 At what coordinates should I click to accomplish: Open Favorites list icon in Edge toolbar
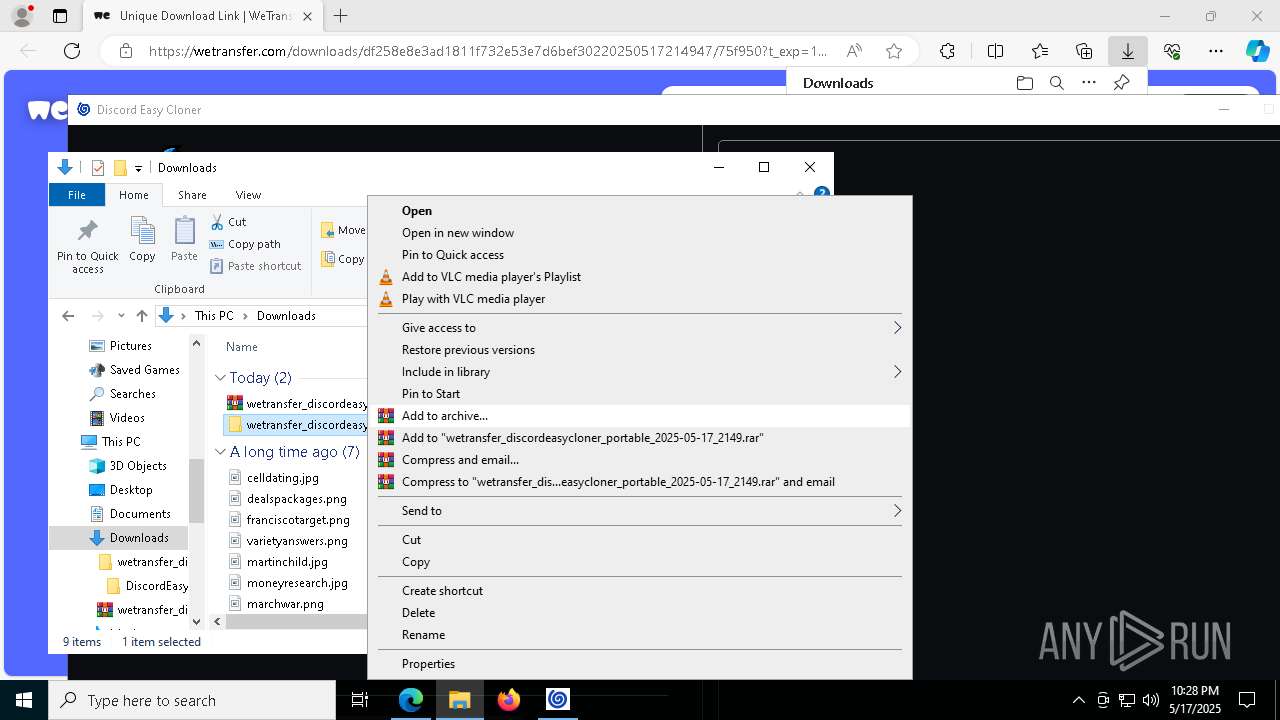tap(1040, 51)
